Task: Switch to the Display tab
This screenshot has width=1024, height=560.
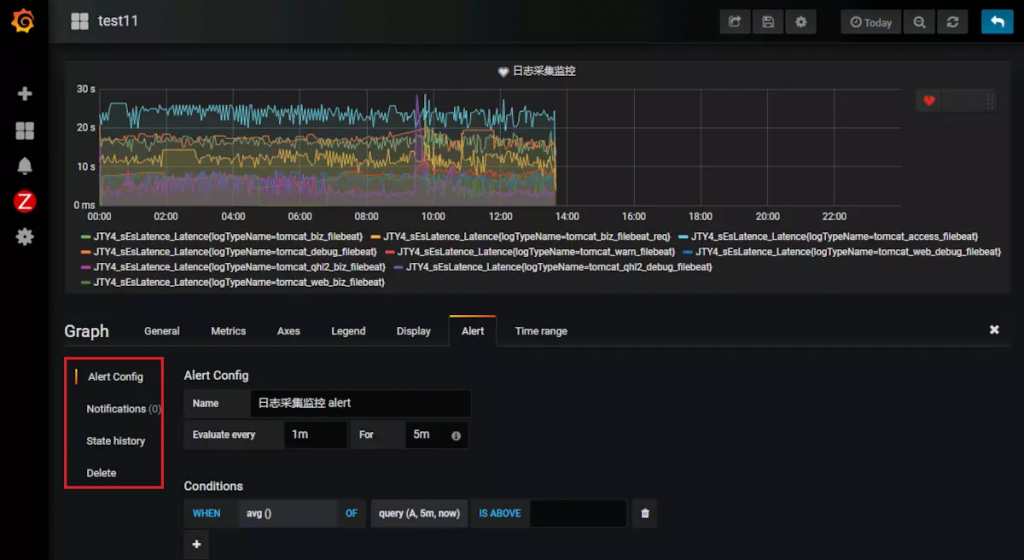Action: tap(413, 331)
